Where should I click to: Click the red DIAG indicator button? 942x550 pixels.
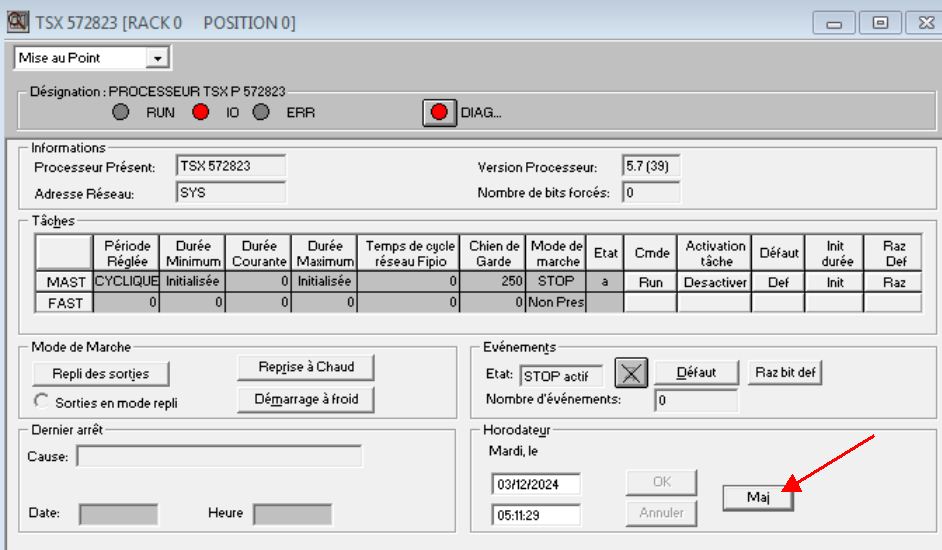point(438,113)
